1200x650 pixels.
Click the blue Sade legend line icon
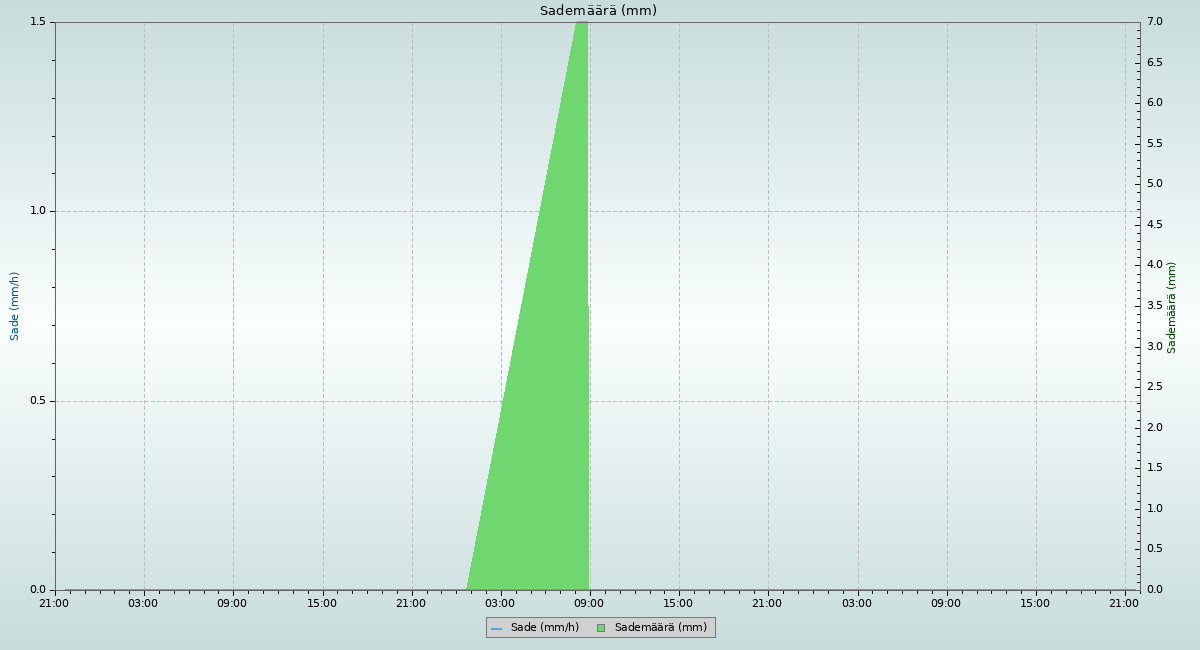pyautogui.click(x=497, y=628)
